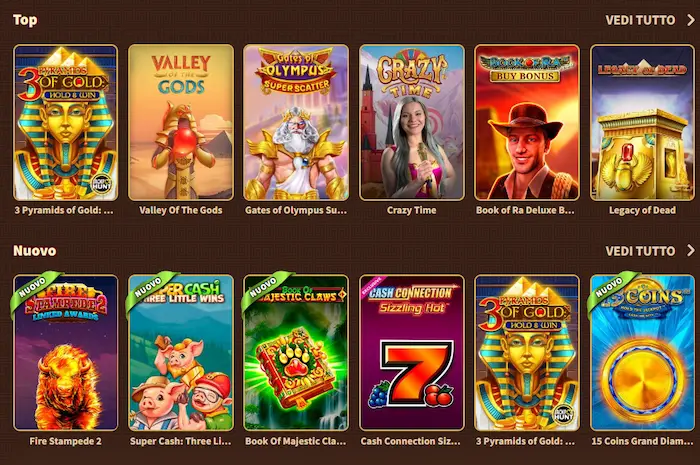Viewport: 700px width, 465px height.
Task: Click 3 Pyramids of Gold in Nuovo row
Action: (527, 353)
